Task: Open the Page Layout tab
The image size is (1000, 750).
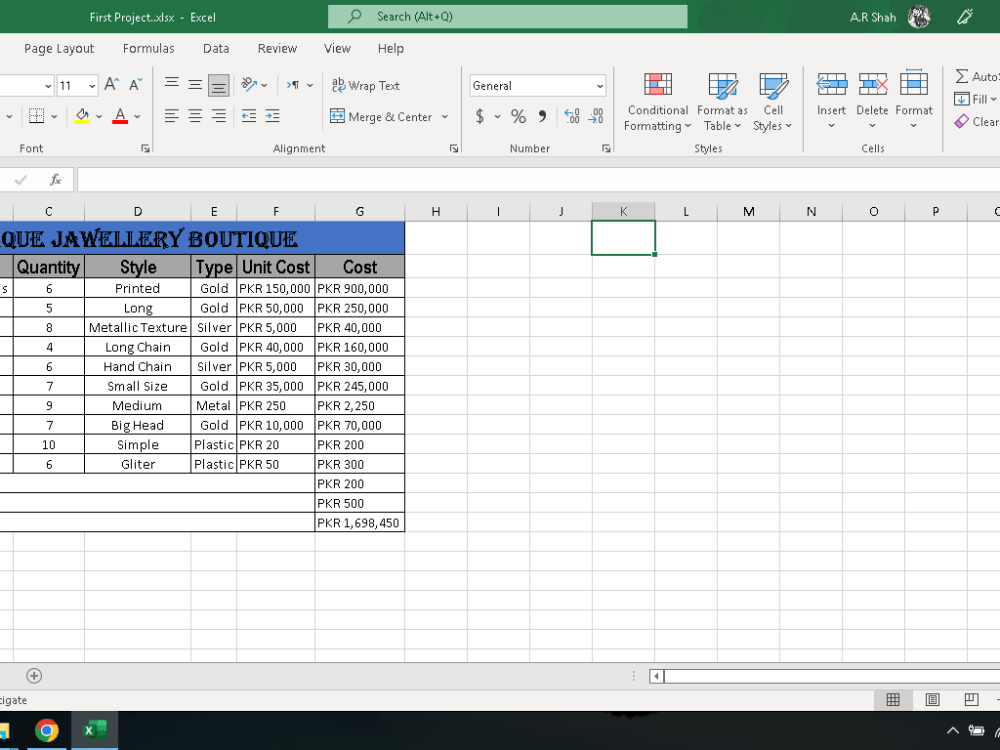Action: pyautogui.click(x=59, y=48)
